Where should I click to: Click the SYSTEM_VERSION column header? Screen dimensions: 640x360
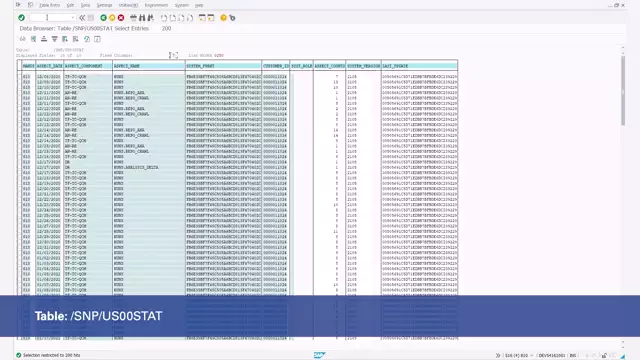[363, 66]
